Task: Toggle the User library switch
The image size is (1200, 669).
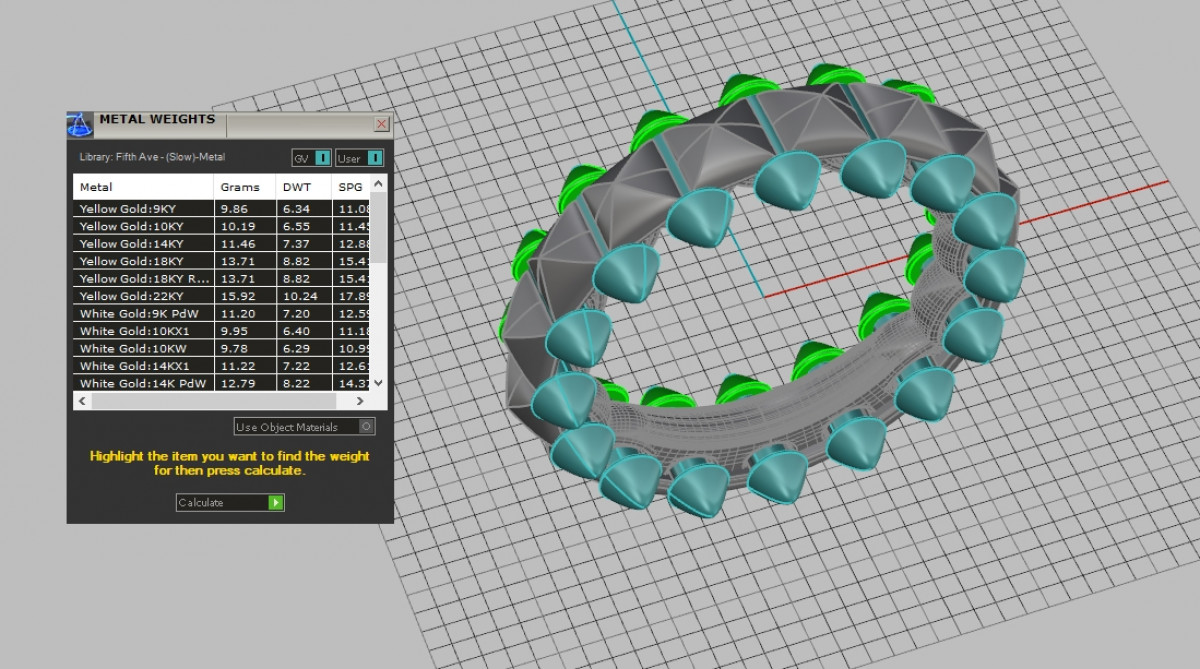Action: [x=374, y=158]
